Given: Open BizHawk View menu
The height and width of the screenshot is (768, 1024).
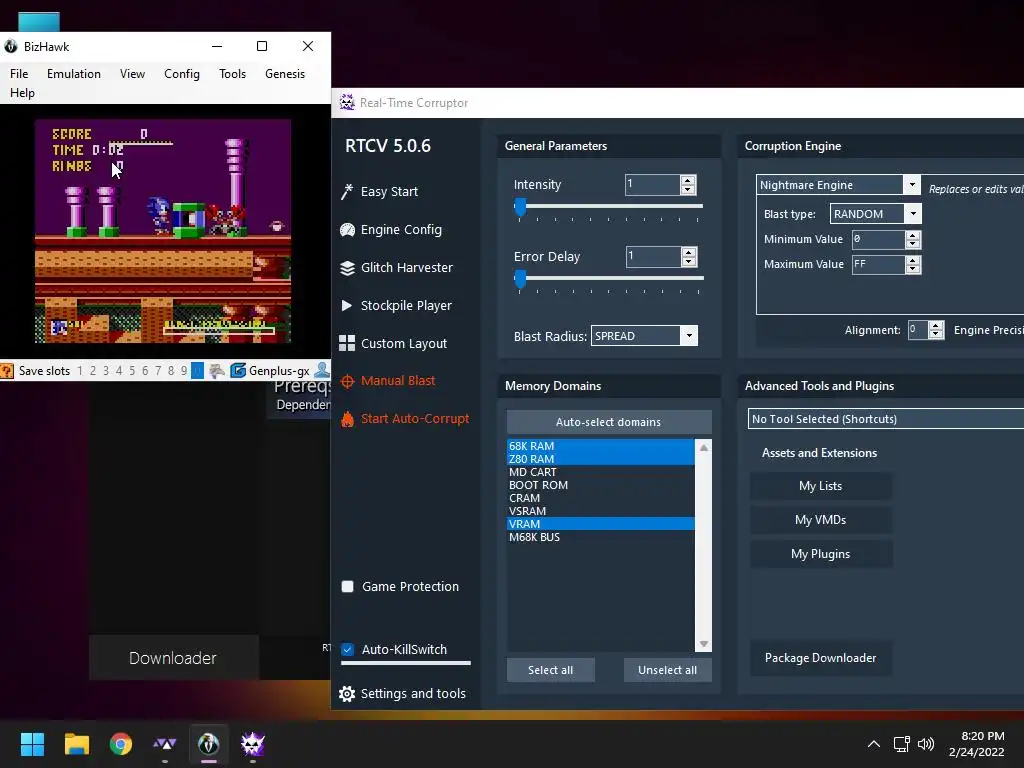Looking at the screenshot, I should 133,74.
